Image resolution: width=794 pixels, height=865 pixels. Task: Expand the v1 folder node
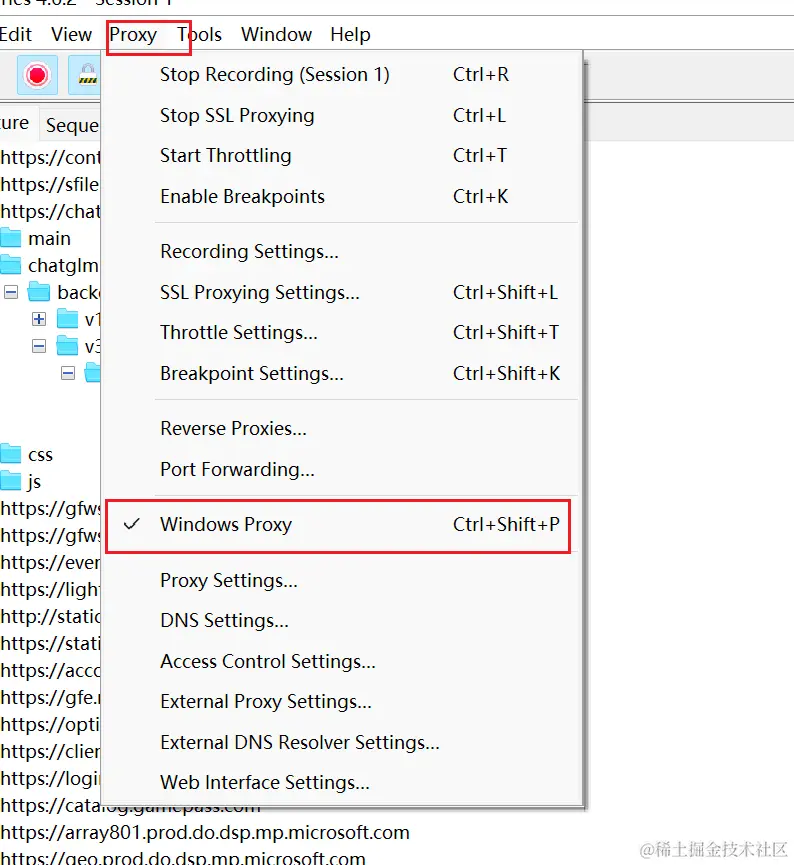39,319
